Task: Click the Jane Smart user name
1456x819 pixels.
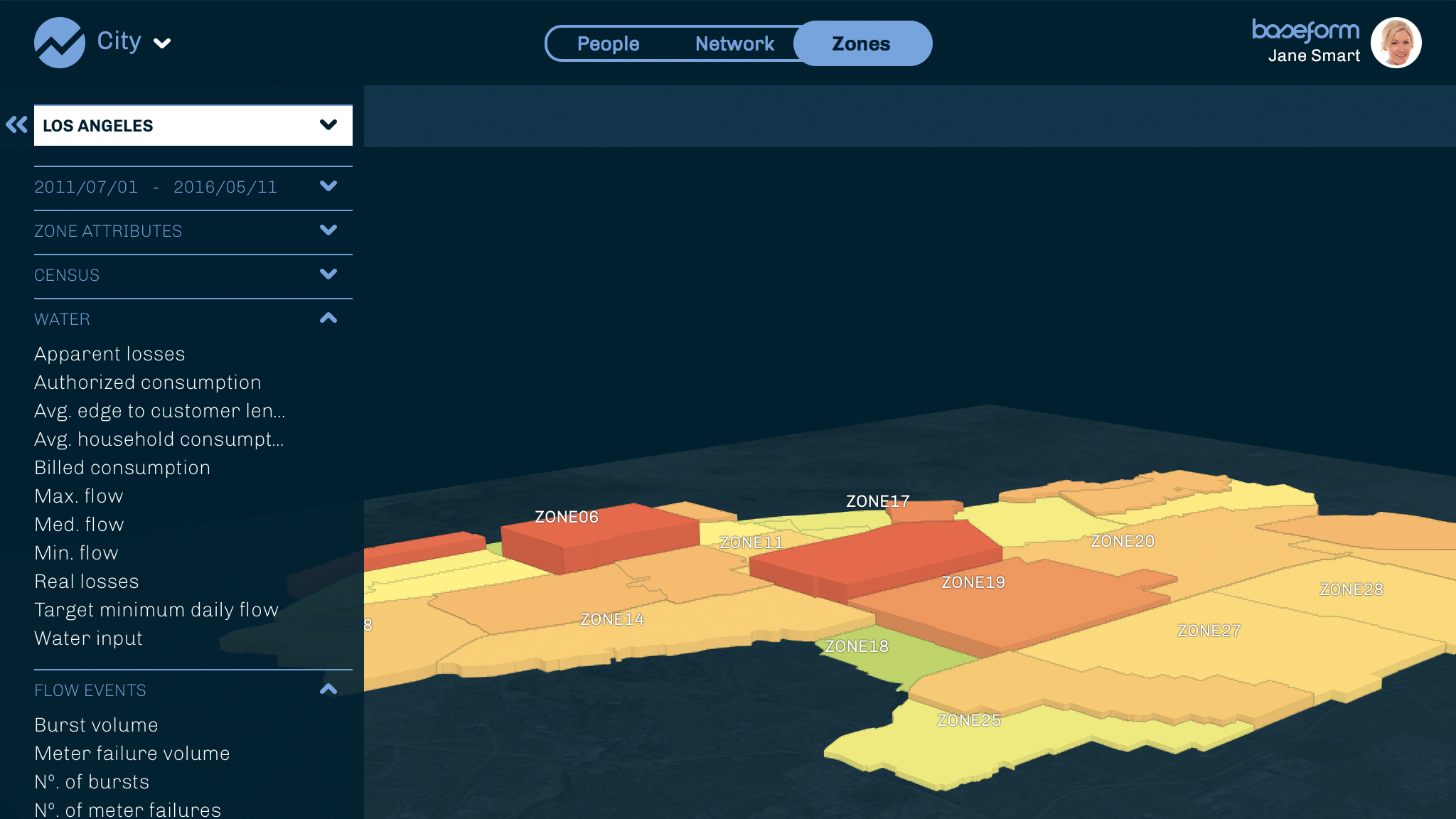Action: pyautogui.click(x=1314, y=55)
